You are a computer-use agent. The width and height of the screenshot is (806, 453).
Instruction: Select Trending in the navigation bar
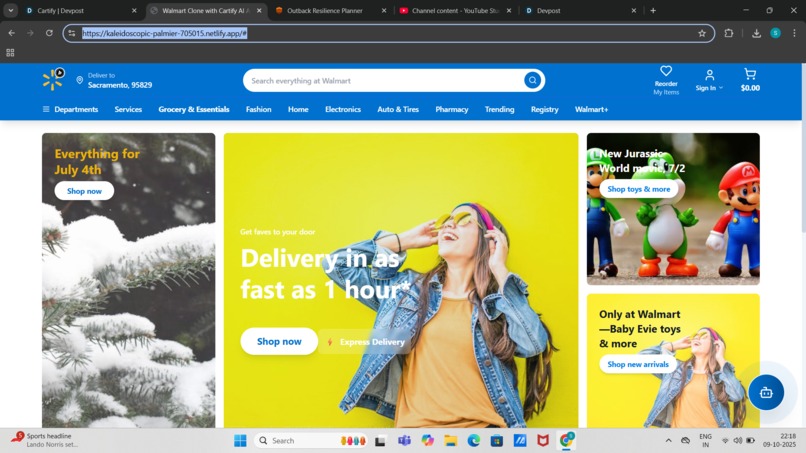pyautogui.click(x=500, y=109)
